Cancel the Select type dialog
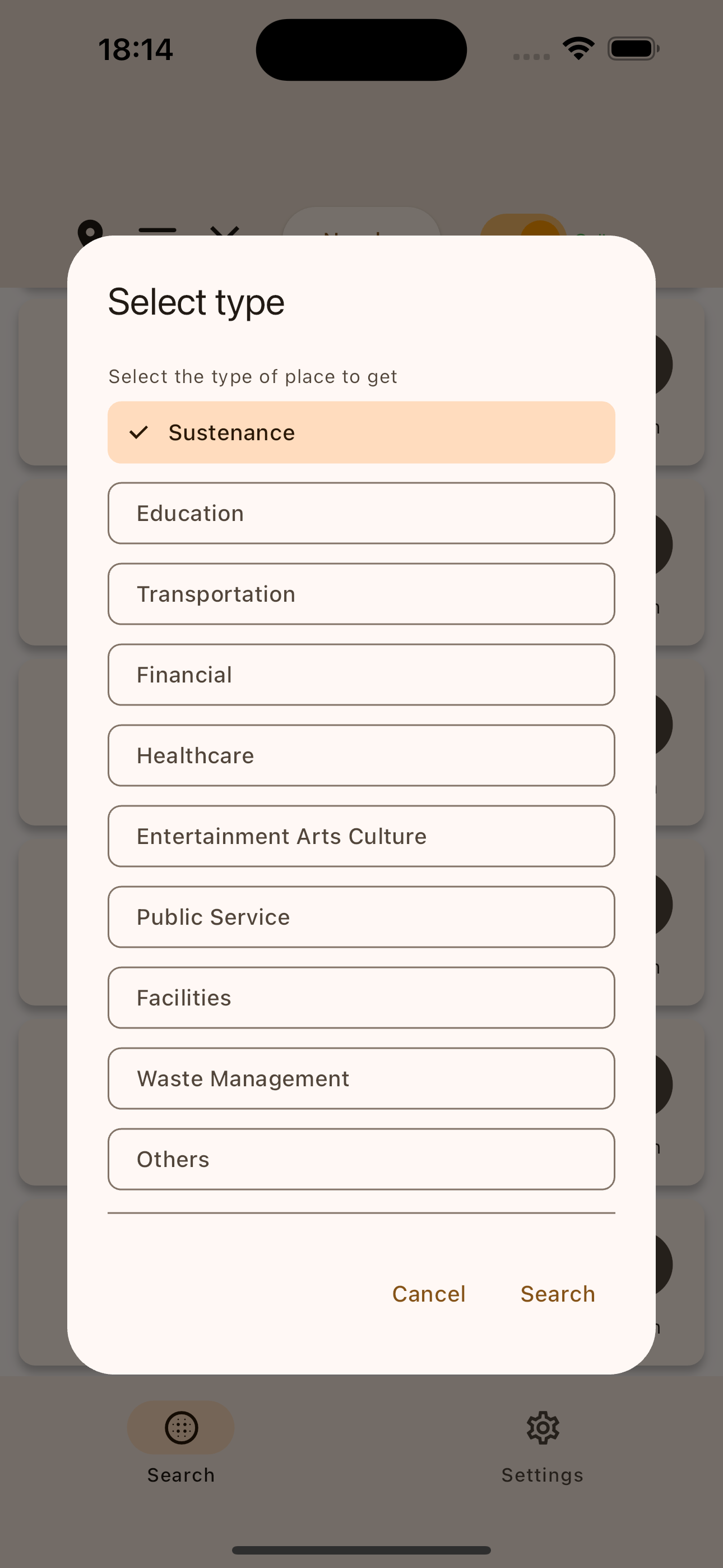 click(428, 1293)
